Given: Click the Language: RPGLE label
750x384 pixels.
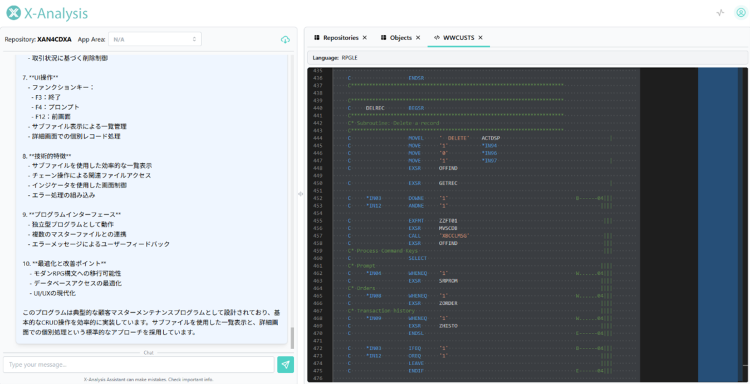Looking at the screenshot, I should (x=335, y=58).
